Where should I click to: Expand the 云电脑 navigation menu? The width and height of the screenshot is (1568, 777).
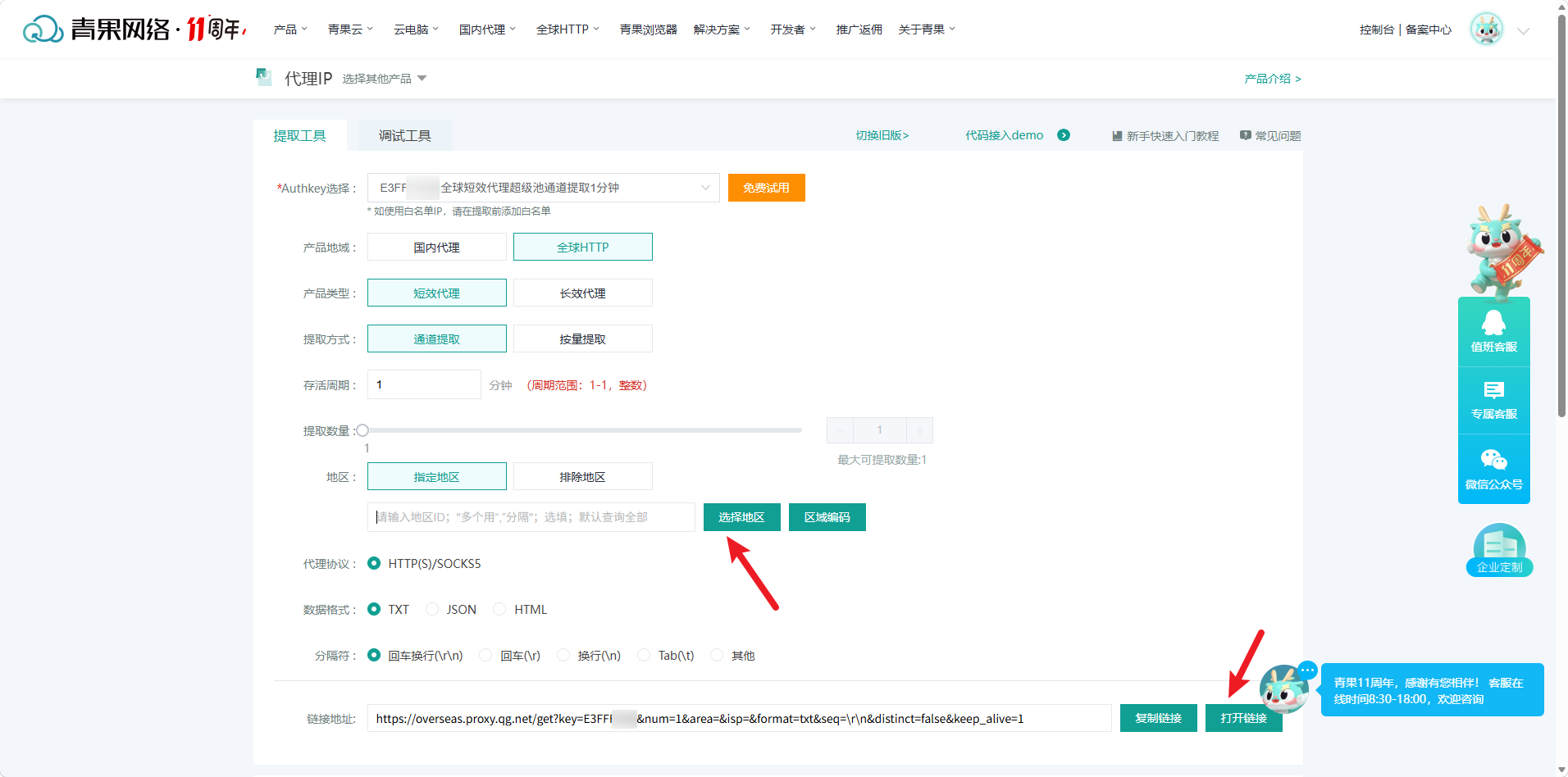(416, 30)
